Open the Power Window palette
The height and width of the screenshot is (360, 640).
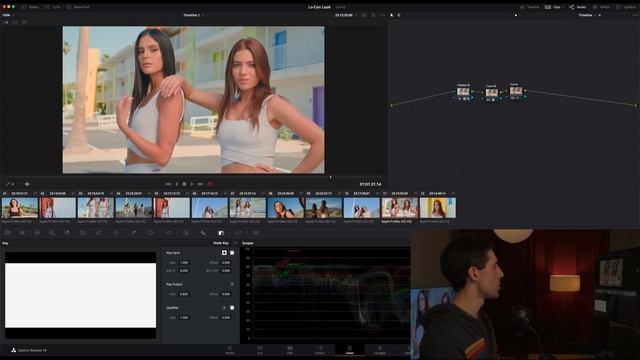pos(151,233)
